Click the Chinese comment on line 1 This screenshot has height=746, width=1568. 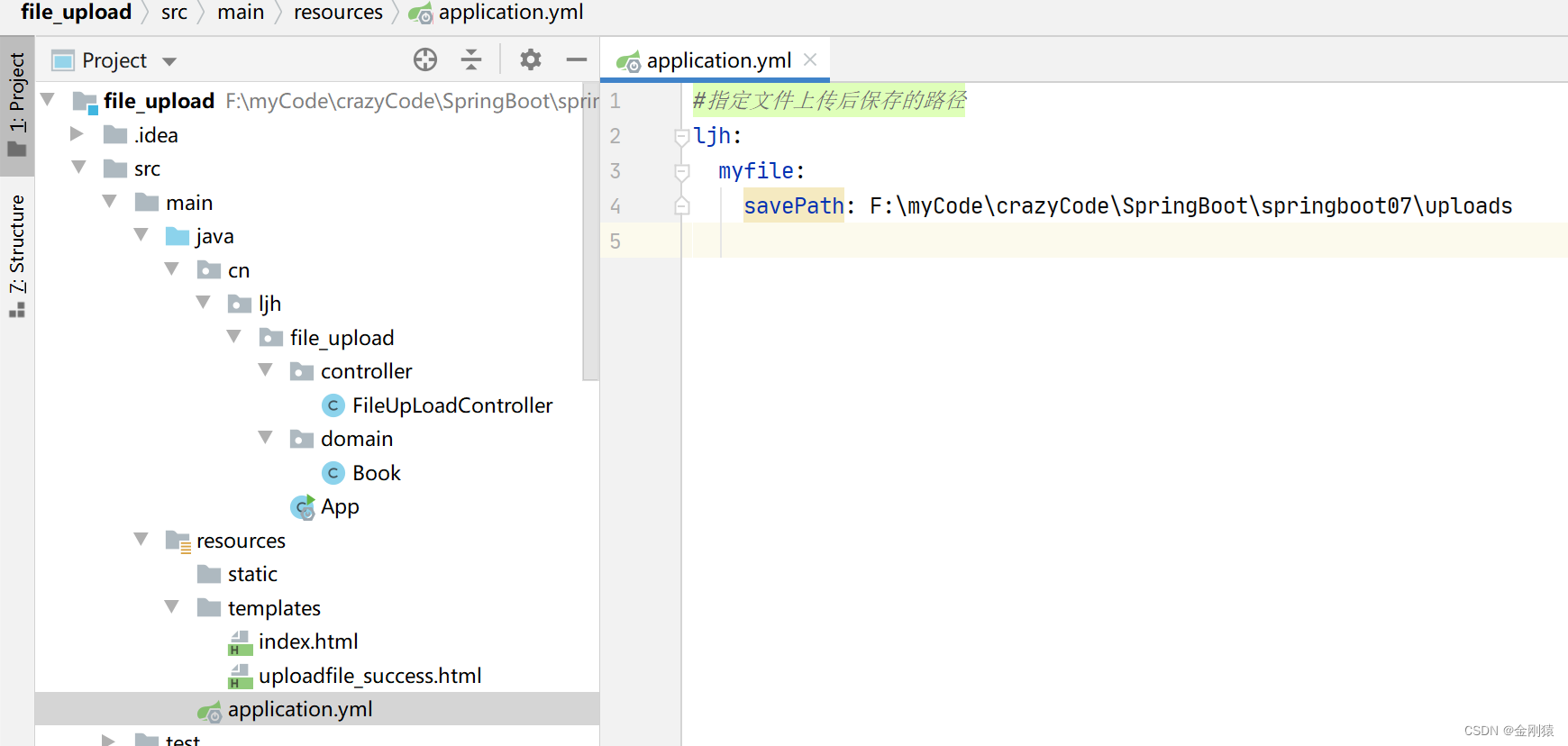tap(829, 100)
